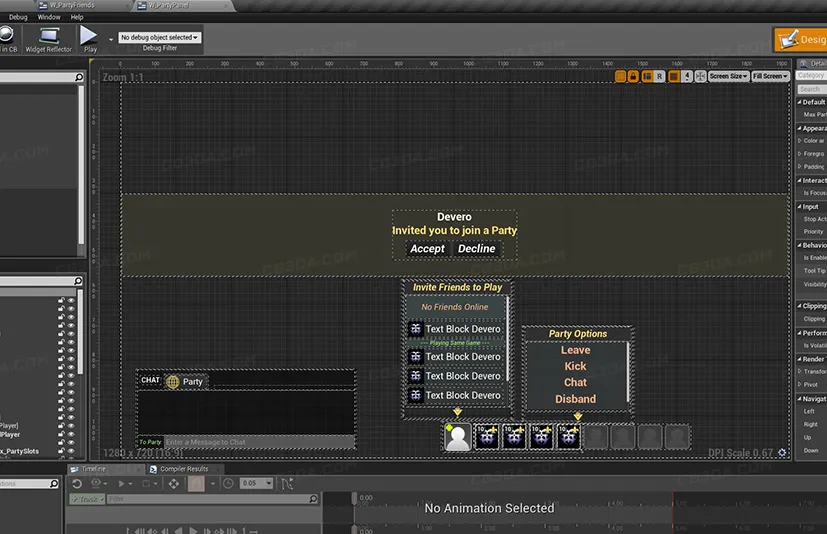
Task: Click the timeline playhead marker at 0.00
Action: 354,498
